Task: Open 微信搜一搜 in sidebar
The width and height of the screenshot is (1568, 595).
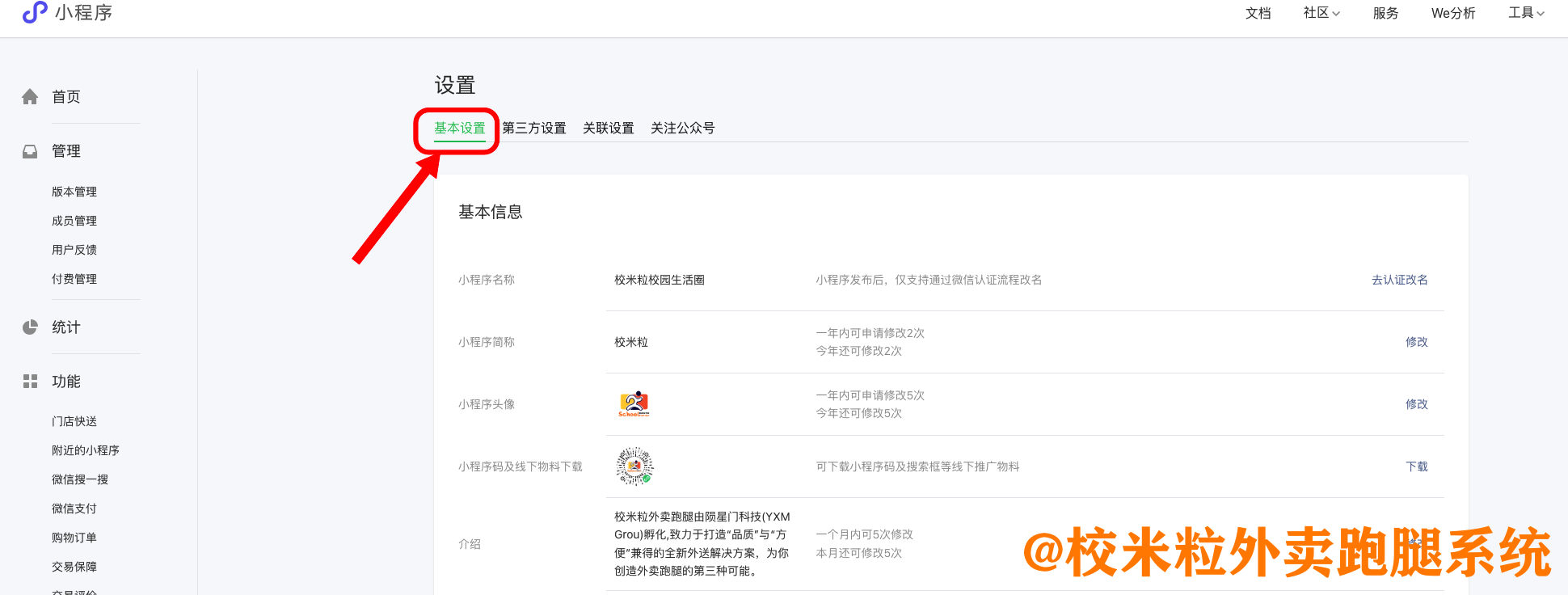Action: point(80,479)
